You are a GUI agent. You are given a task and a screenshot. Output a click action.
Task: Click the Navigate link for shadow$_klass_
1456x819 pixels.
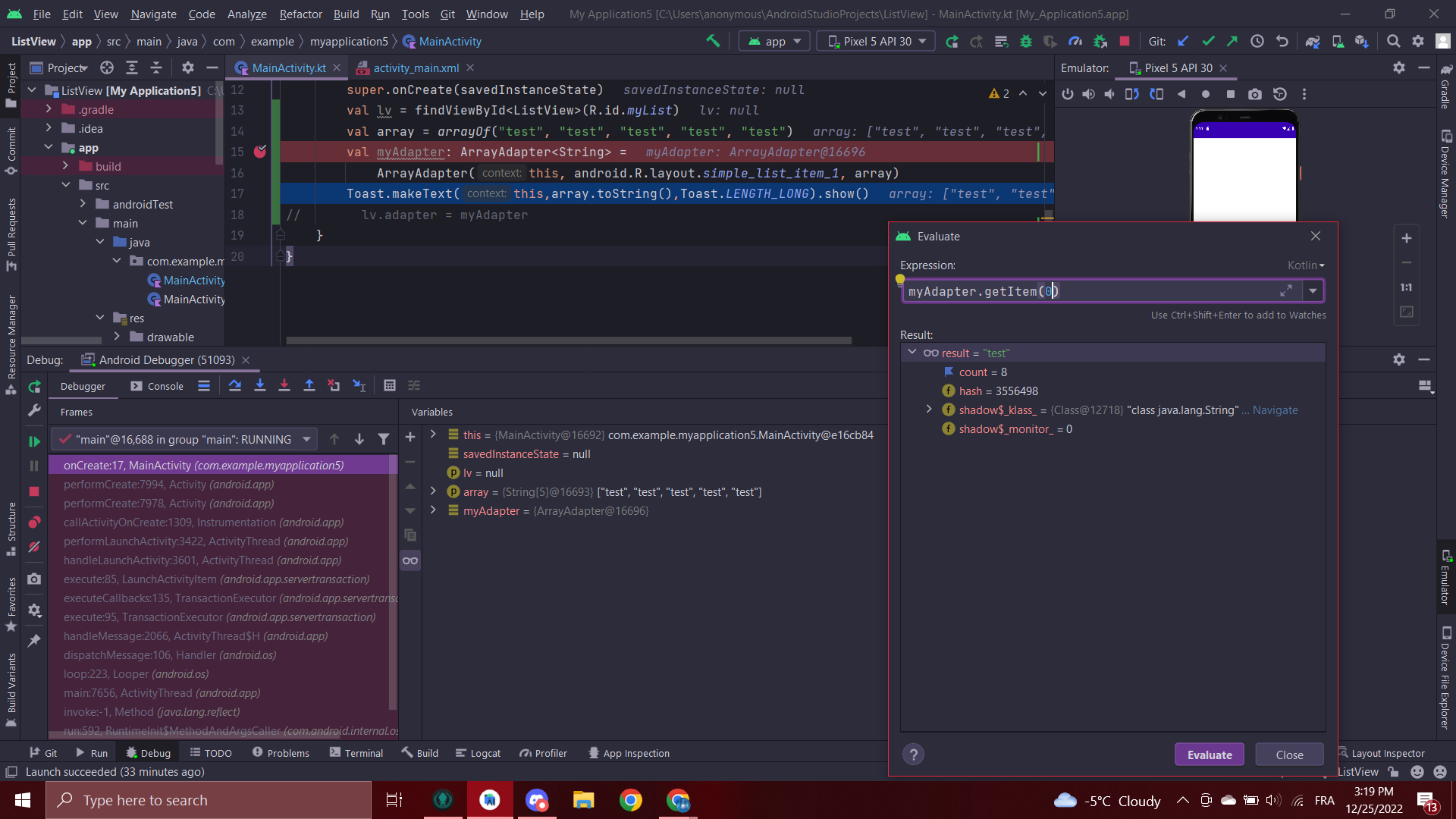[x=1275, y=409]
